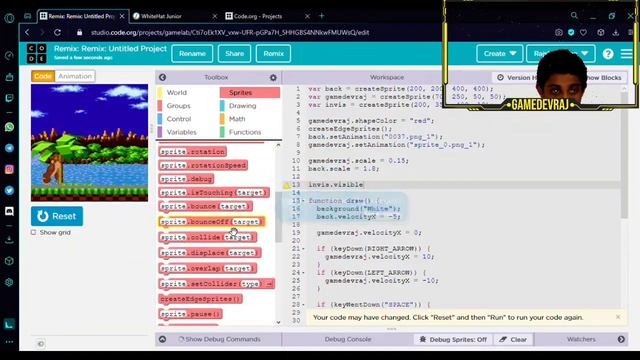Open Telegram from the browser sidebar
Screen dimensions: 640x360
click(9, 148)
